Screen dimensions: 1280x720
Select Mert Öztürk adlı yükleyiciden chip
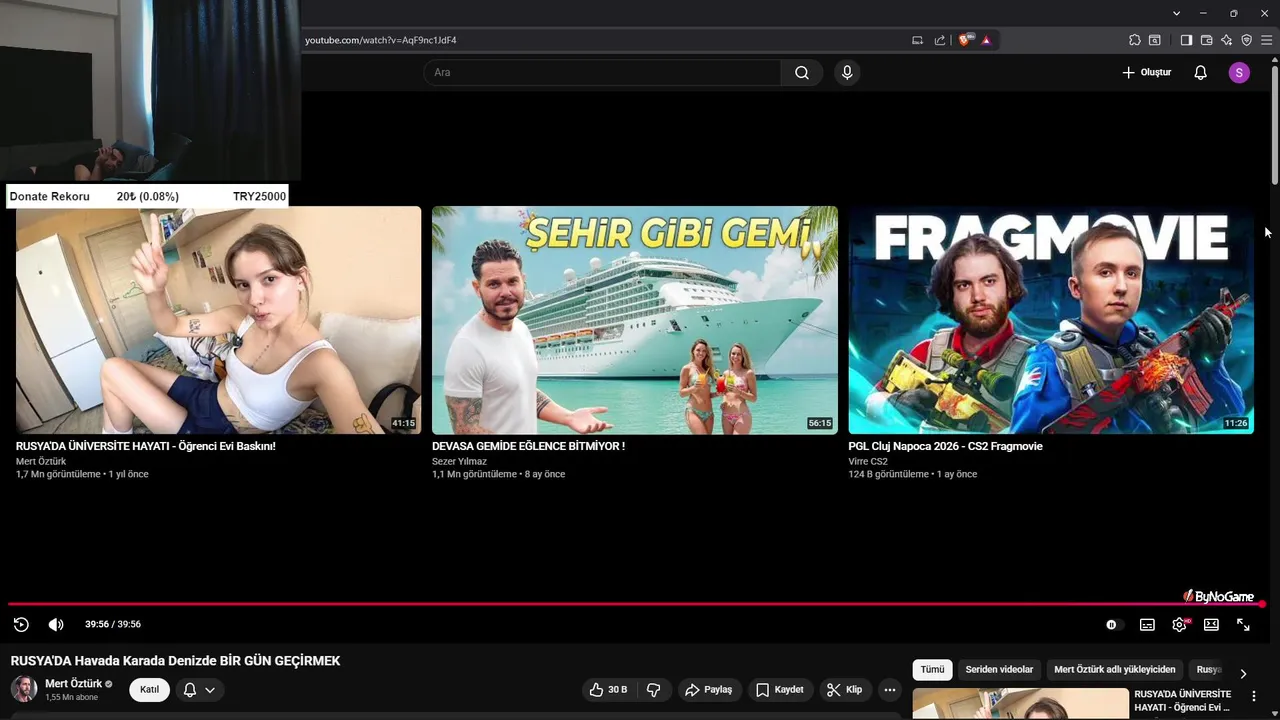coord(1115,669)
